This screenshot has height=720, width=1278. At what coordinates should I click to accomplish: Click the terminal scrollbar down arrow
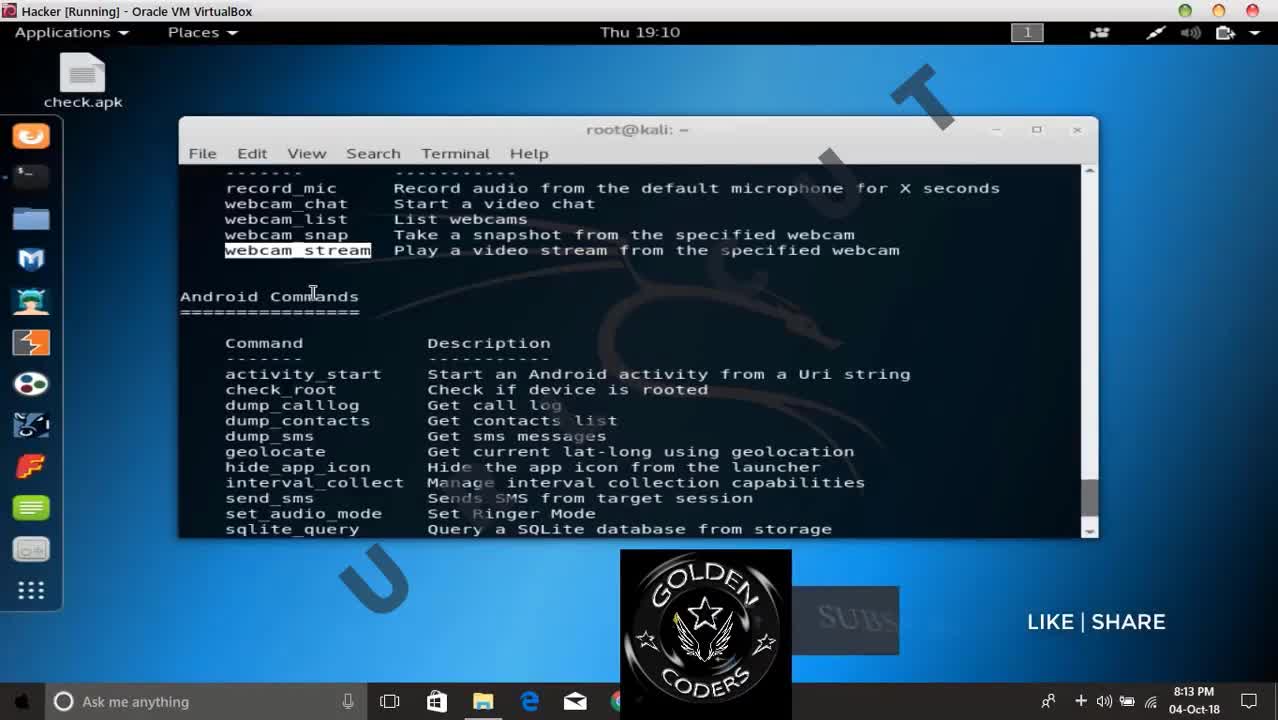(x=1090, y=531)
